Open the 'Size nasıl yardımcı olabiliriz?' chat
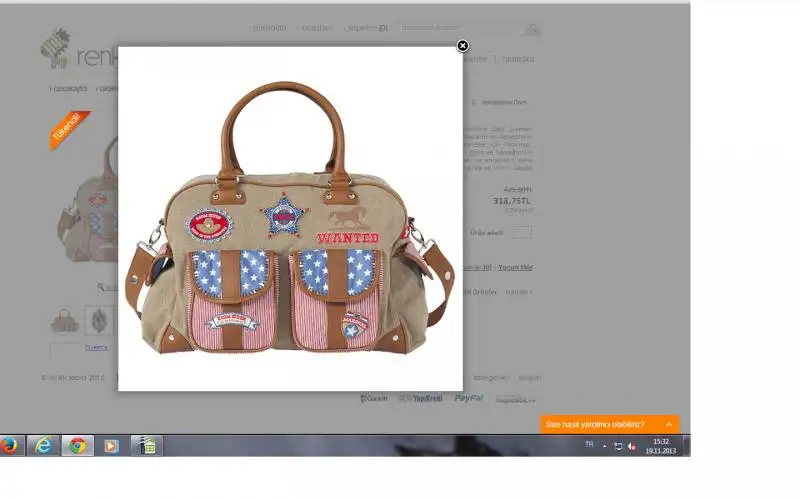This screenshot has width=800, height=500. (595, 425)
